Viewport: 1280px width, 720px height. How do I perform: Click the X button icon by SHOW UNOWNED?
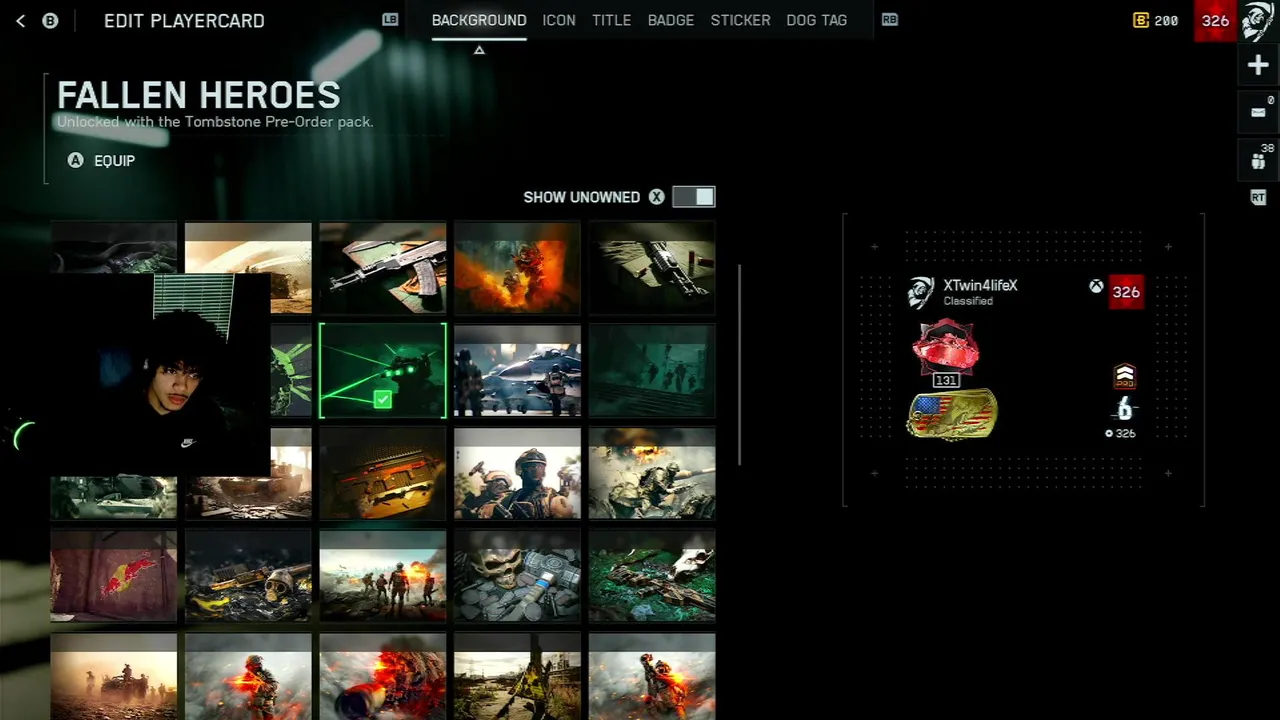point(656,197)
